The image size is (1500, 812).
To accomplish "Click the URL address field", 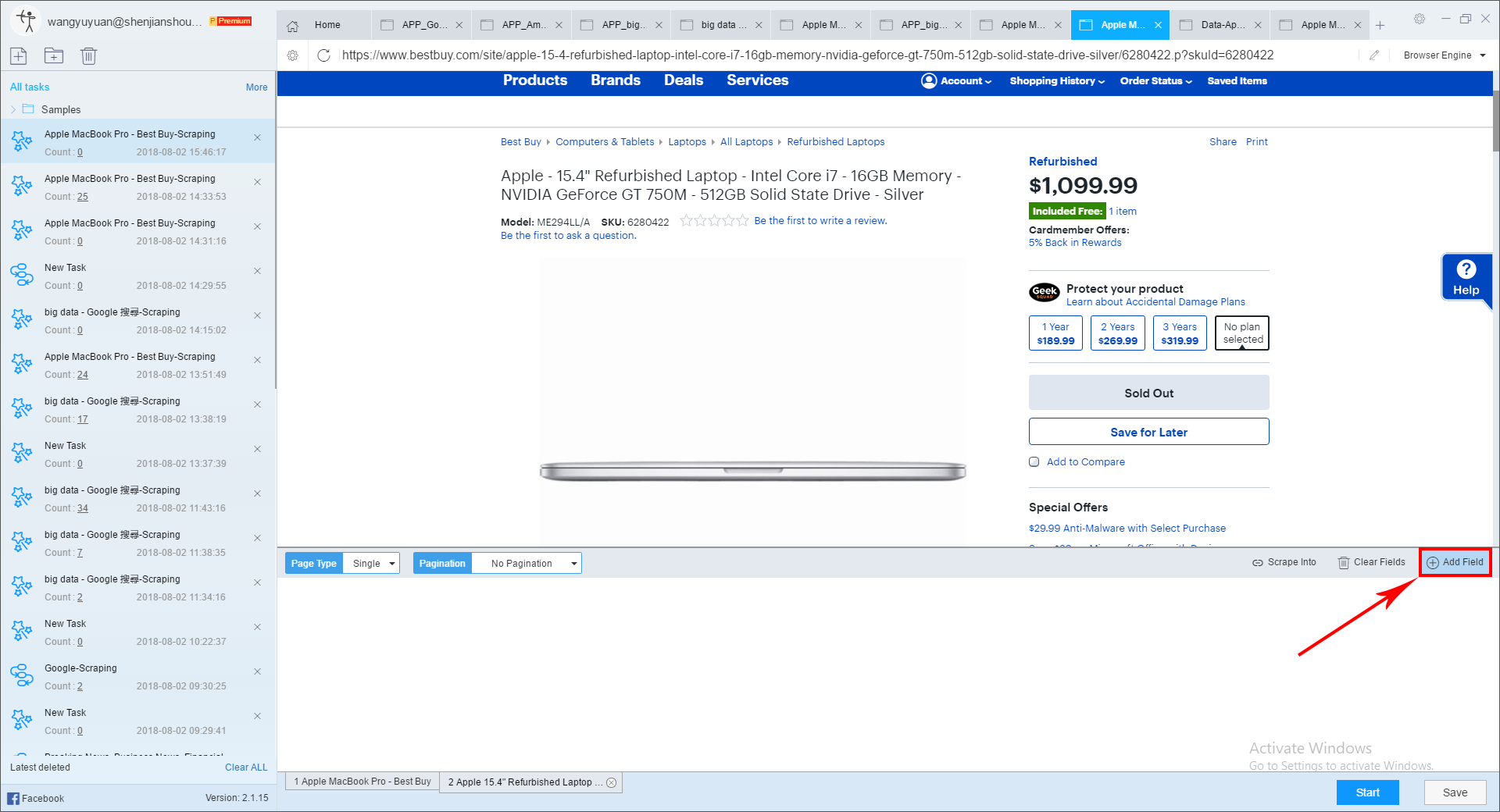I will click(848, 55).
